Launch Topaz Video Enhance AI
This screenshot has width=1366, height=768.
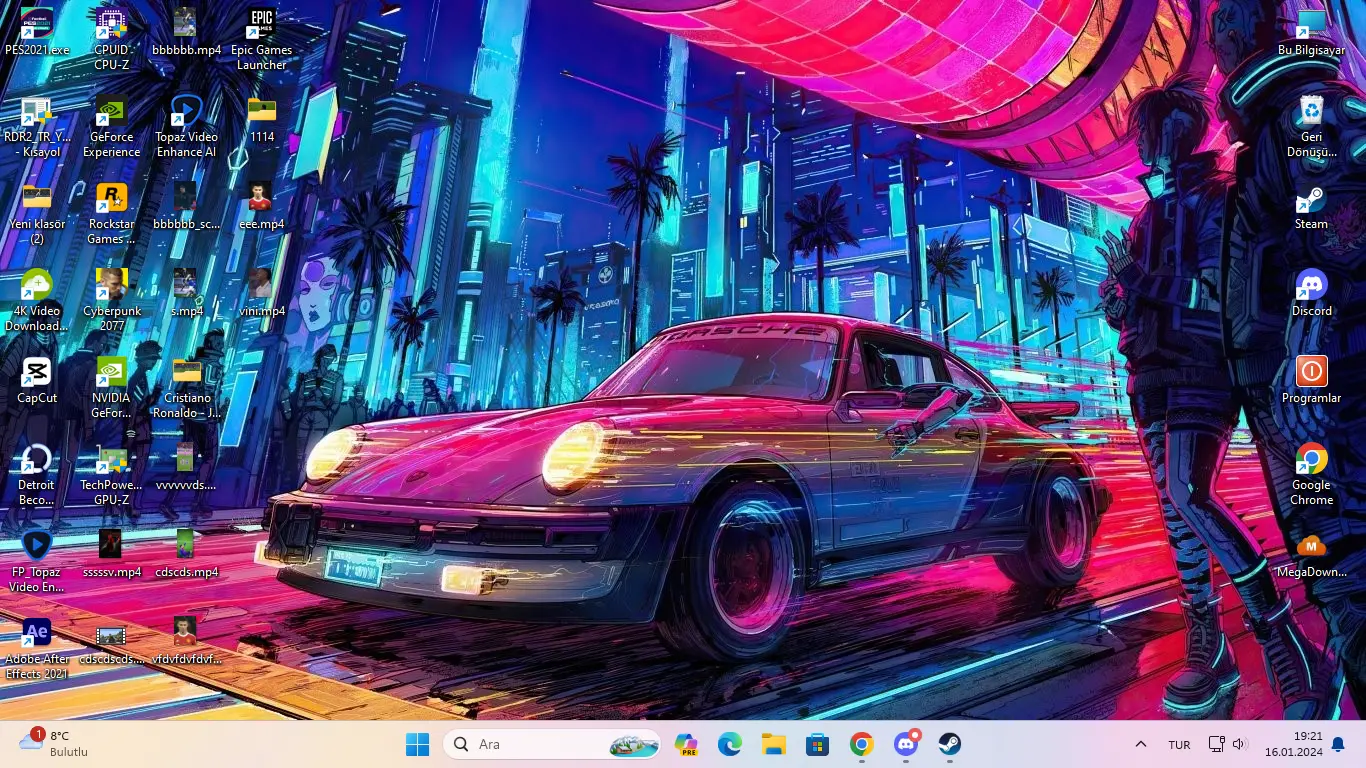point(186,126)
